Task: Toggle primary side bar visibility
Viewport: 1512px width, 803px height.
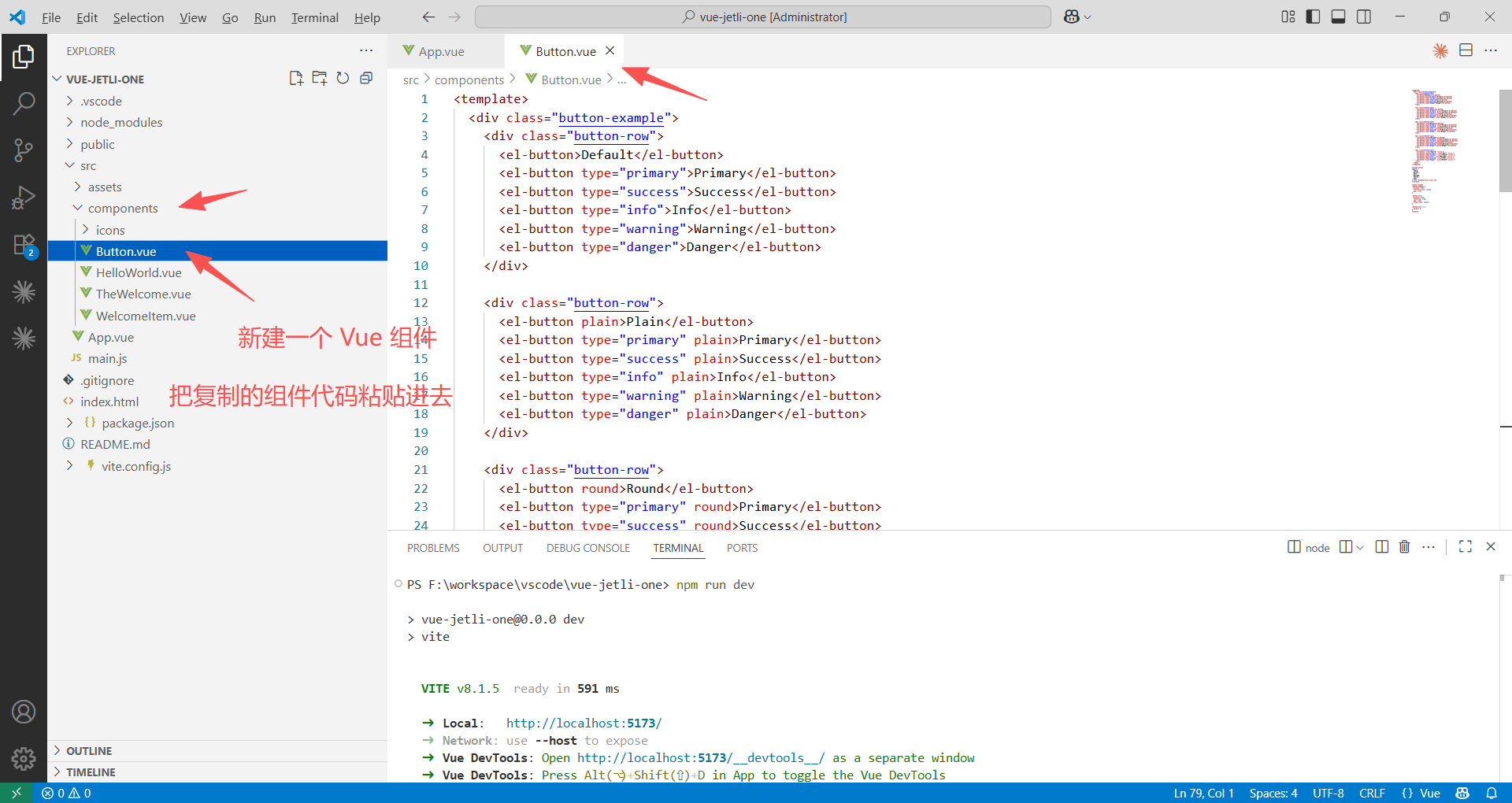Action: [1313, 17]
